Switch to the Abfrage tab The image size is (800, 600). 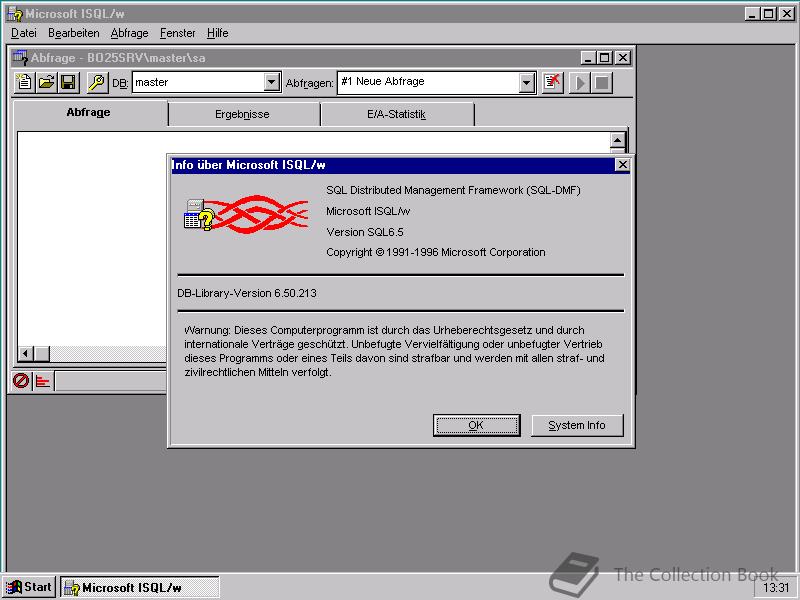pos(89,113)
